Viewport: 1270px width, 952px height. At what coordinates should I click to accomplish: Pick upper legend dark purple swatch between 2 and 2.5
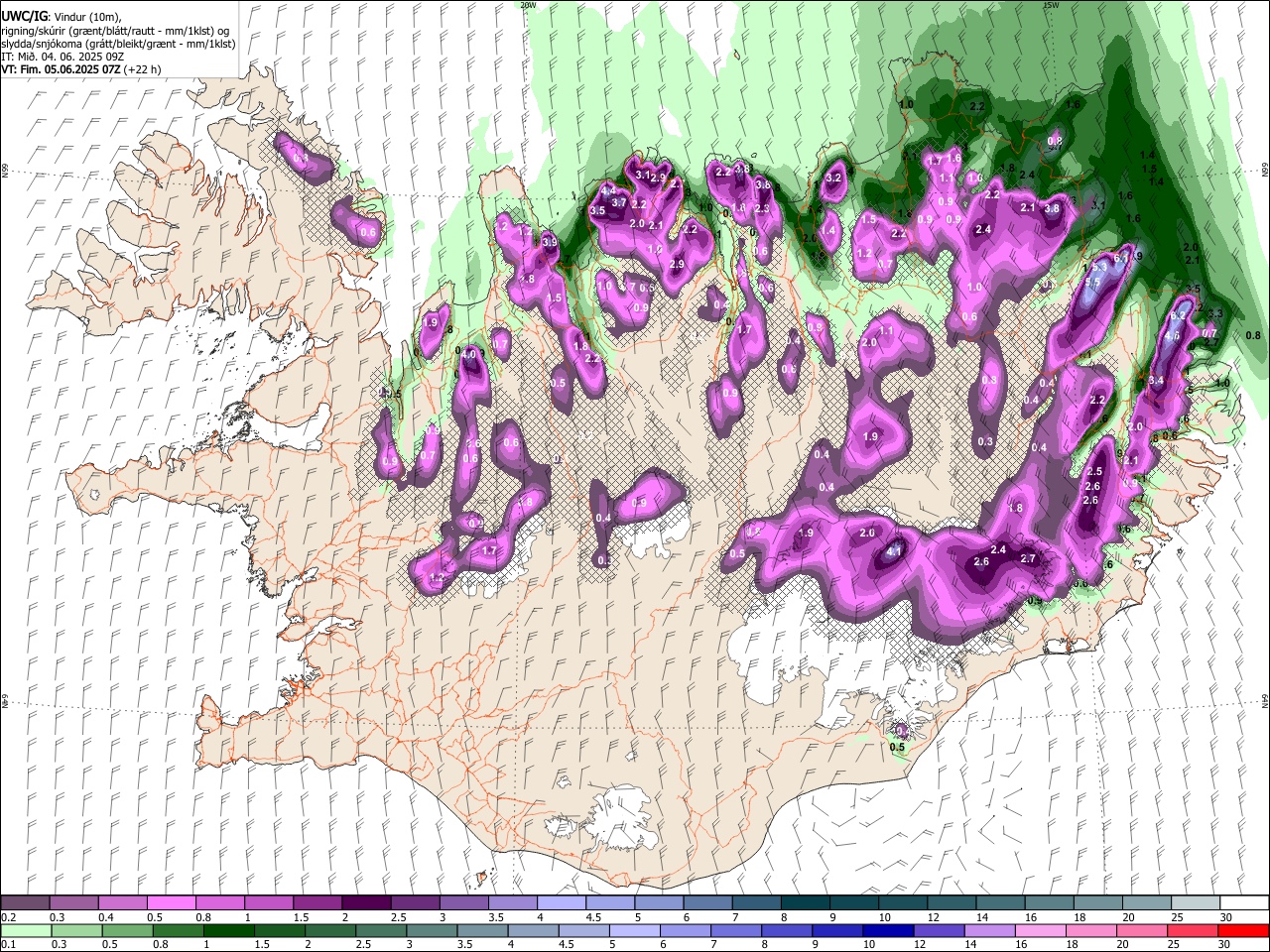pyautogui.click(x=366, y=903)
